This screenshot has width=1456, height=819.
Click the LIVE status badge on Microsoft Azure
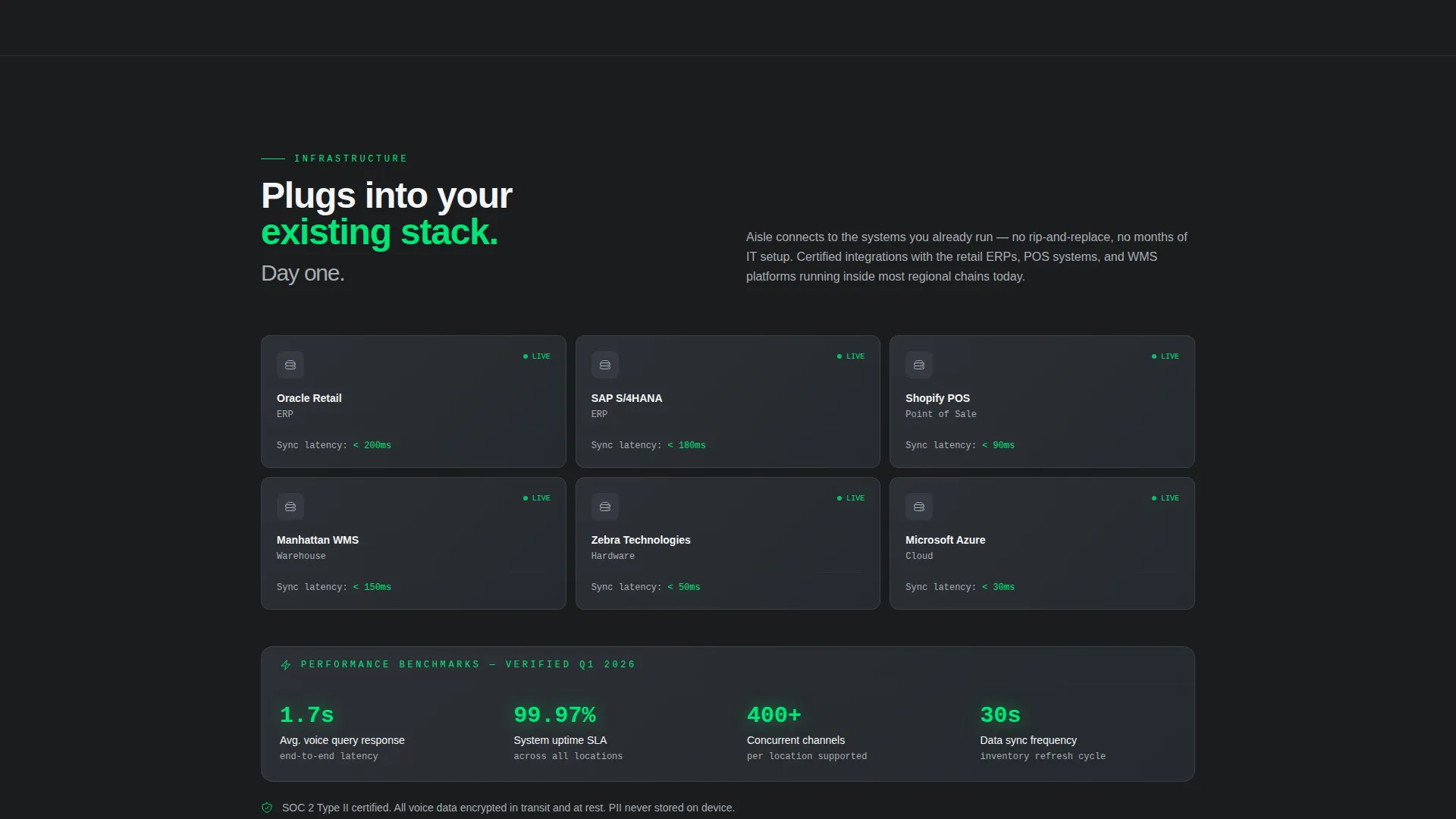tap(1166, 498)
